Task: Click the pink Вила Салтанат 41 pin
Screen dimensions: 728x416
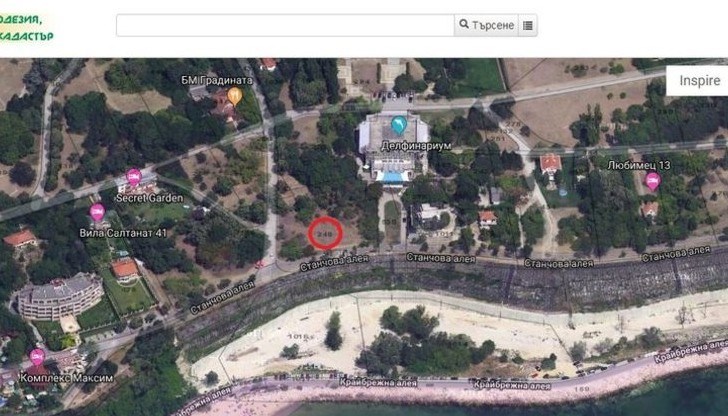Action: pyautogui.click(x=98, y=213)
